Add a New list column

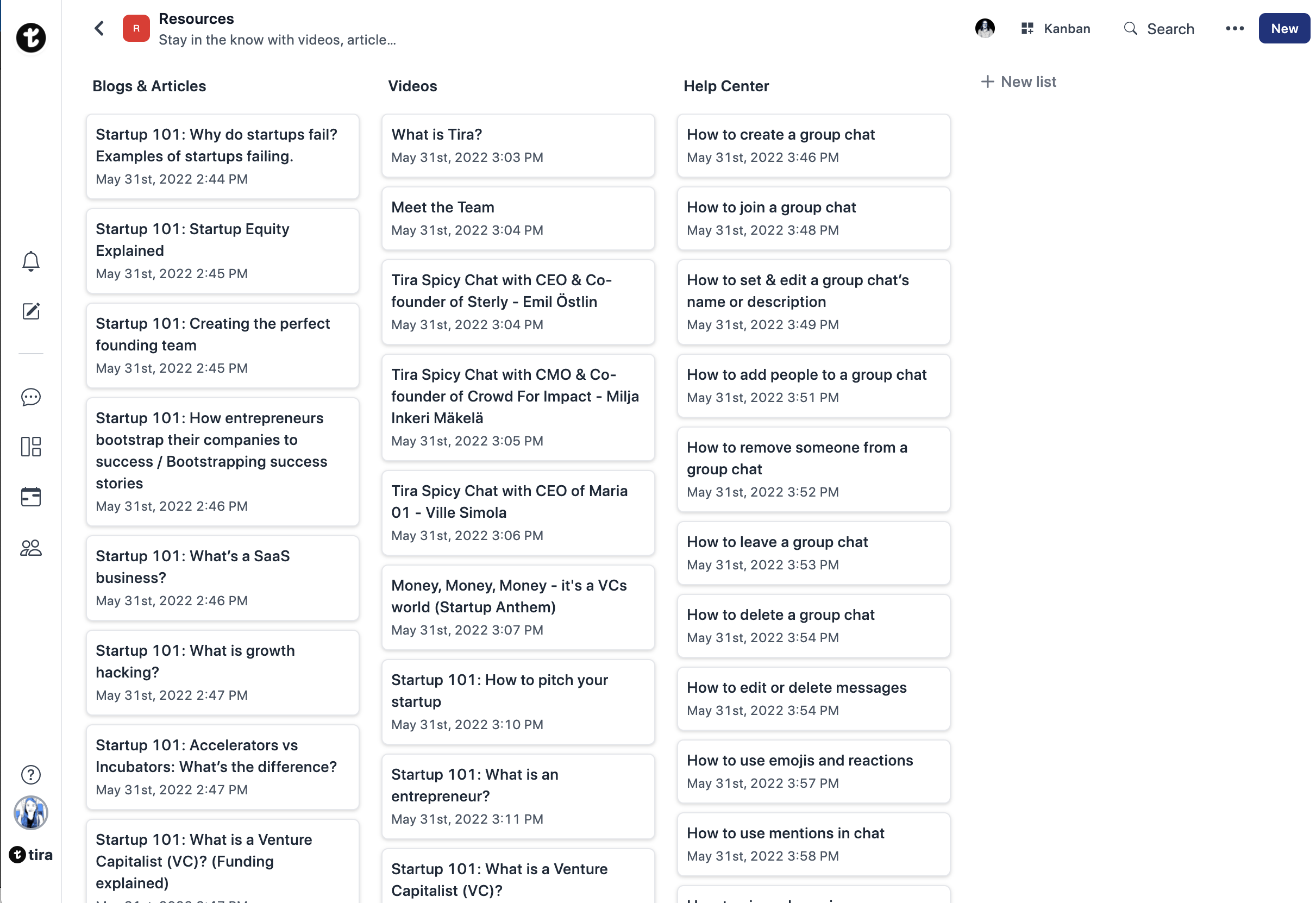pyautogui.click(x=1019, y=81)
